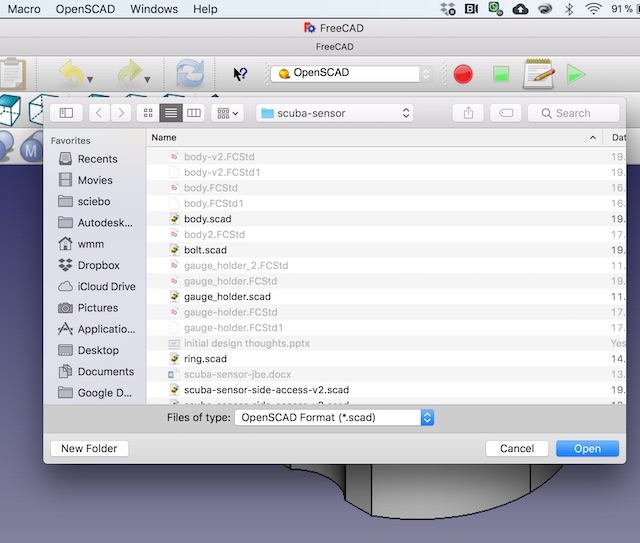Open the Macro menu
This screenshot has width=640, height=543.
24,9
